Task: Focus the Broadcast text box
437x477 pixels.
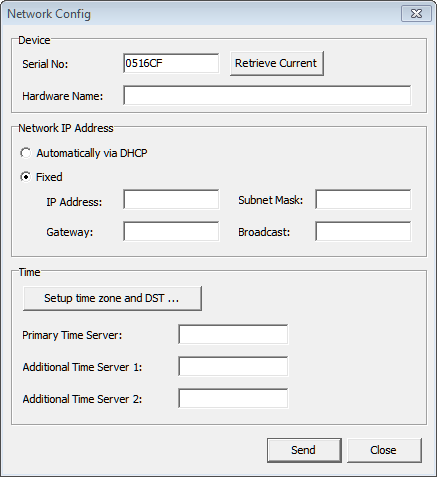Action: (363, 231)
